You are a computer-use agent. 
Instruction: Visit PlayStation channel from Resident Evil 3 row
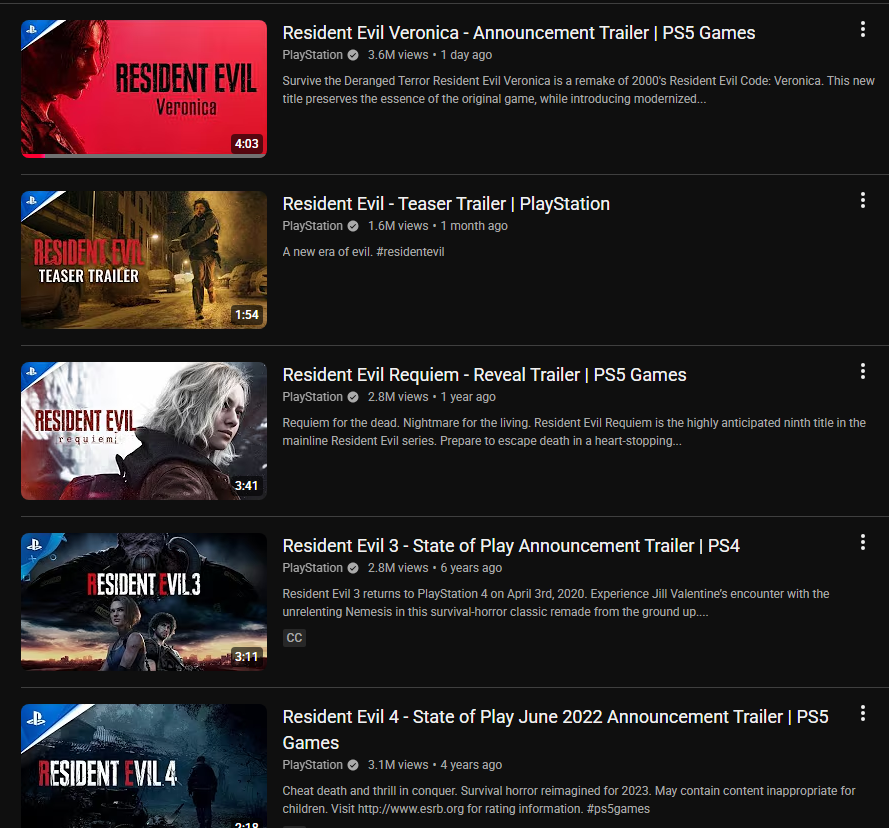click(312, 568)
